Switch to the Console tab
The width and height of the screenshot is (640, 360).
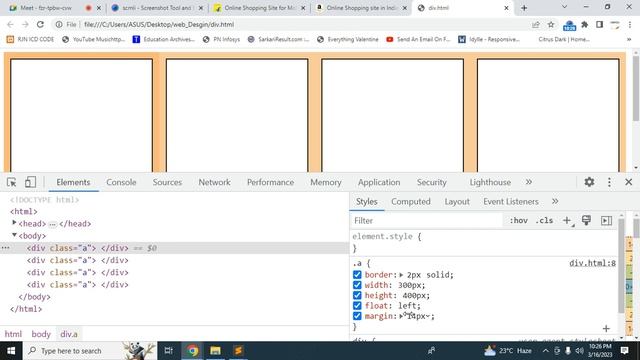click(x=121, y=182)
